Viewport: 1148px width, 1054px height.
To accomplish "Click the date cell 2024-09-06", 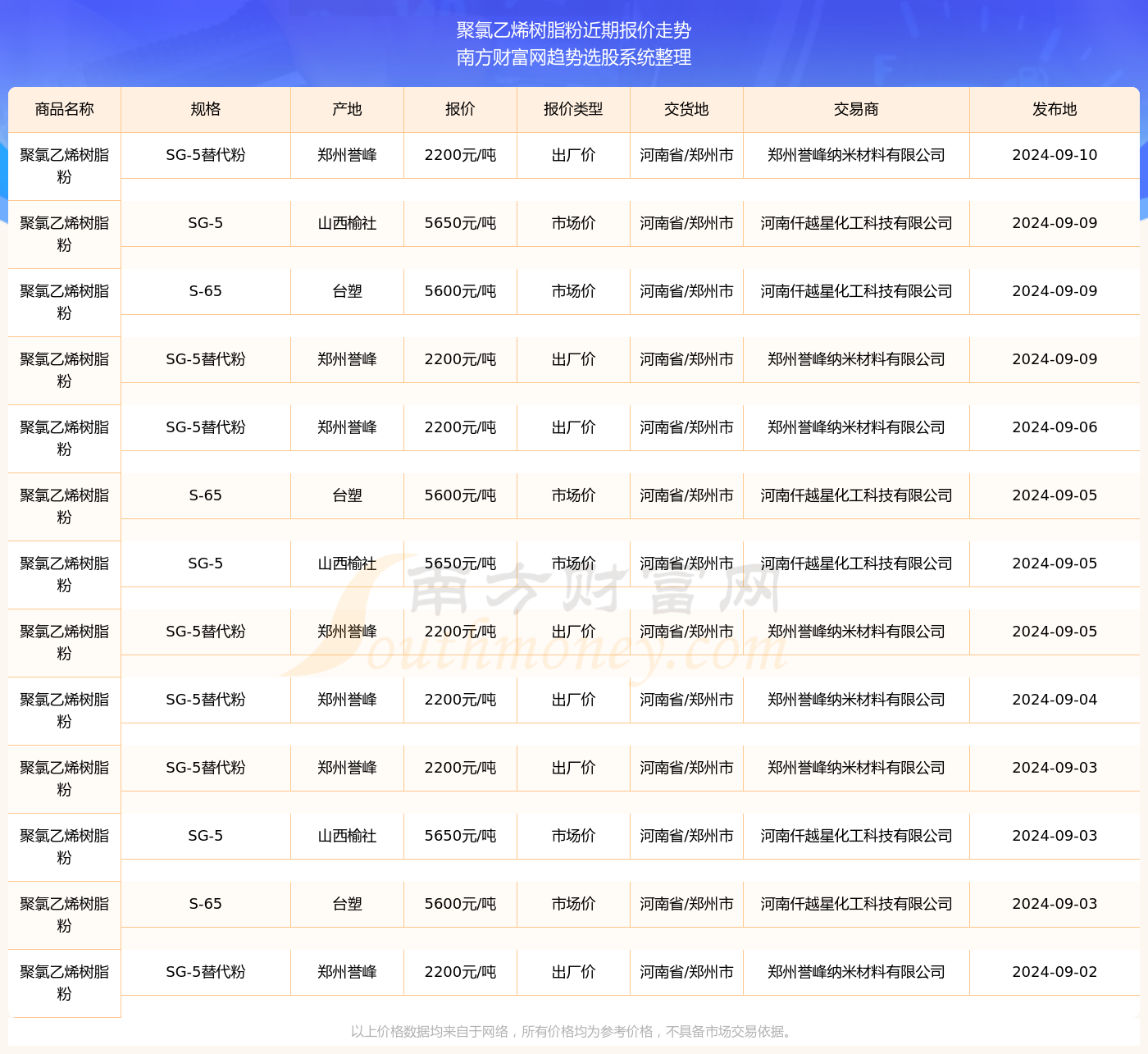I will coord(1055,427).
